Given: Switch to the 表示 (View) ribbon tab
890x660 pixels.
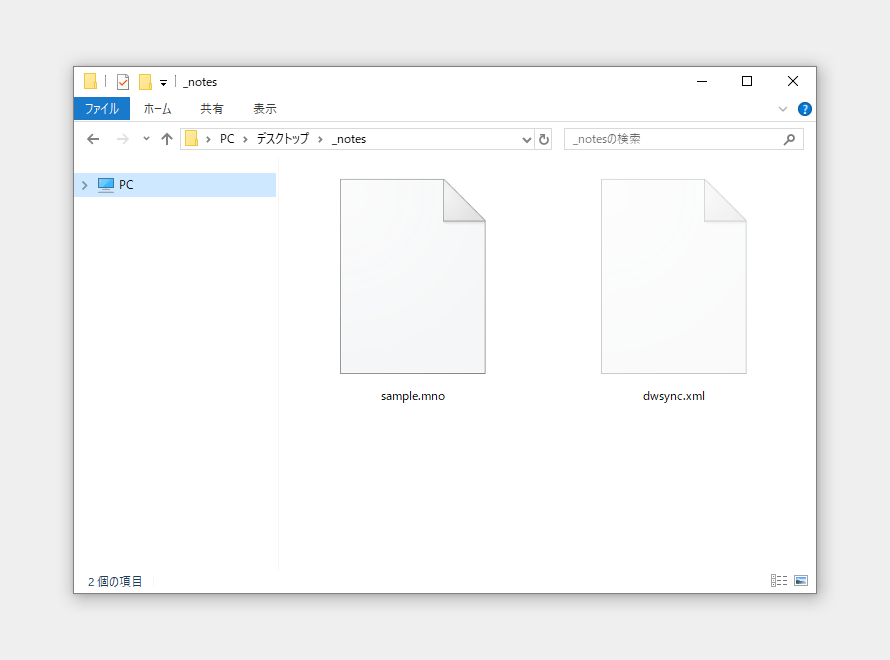Looking at the screenshot, I should [x=265, y=108].
